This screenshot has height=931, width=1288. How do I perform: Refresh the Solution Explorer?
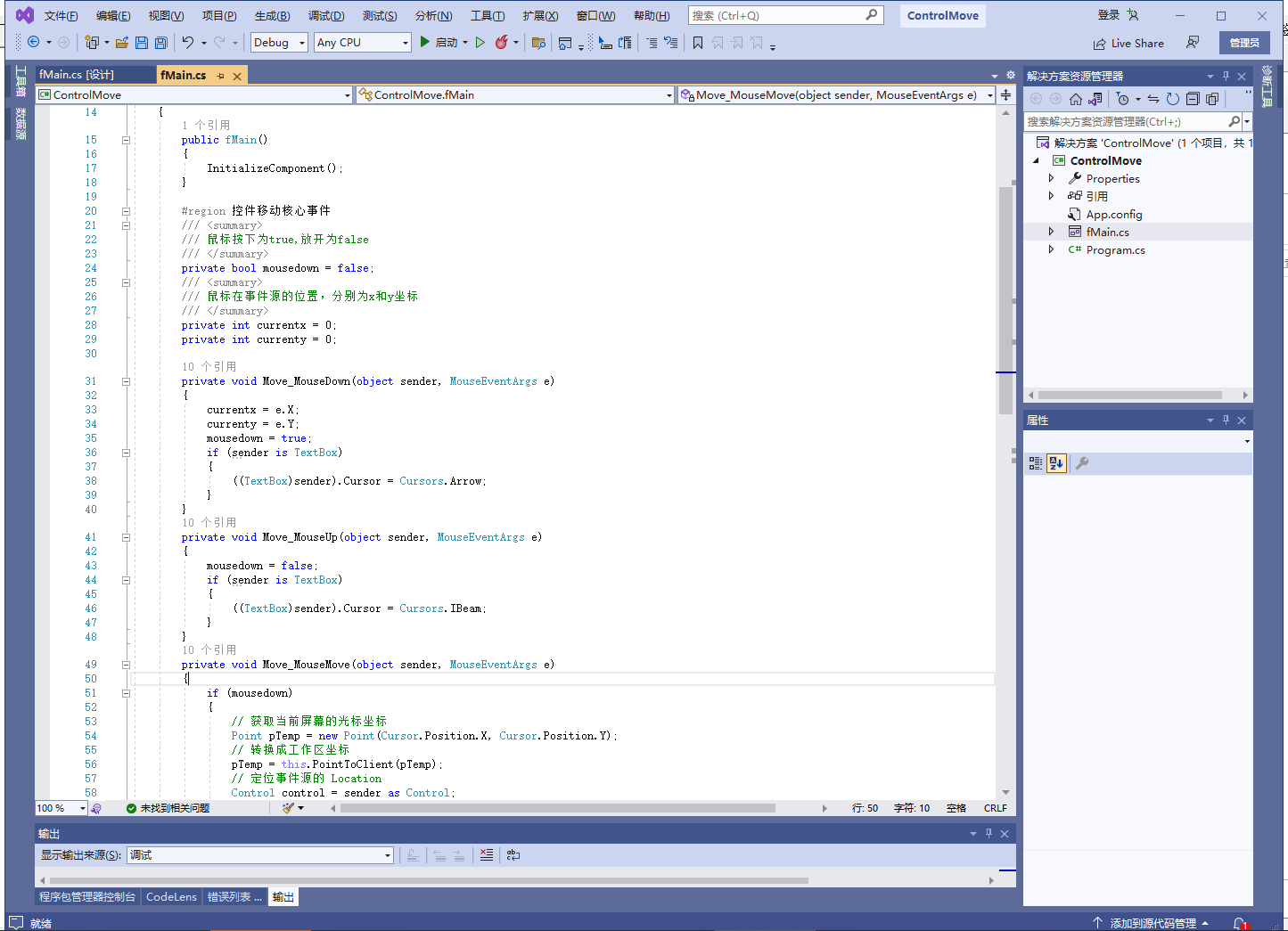(x=1173, y=99)
